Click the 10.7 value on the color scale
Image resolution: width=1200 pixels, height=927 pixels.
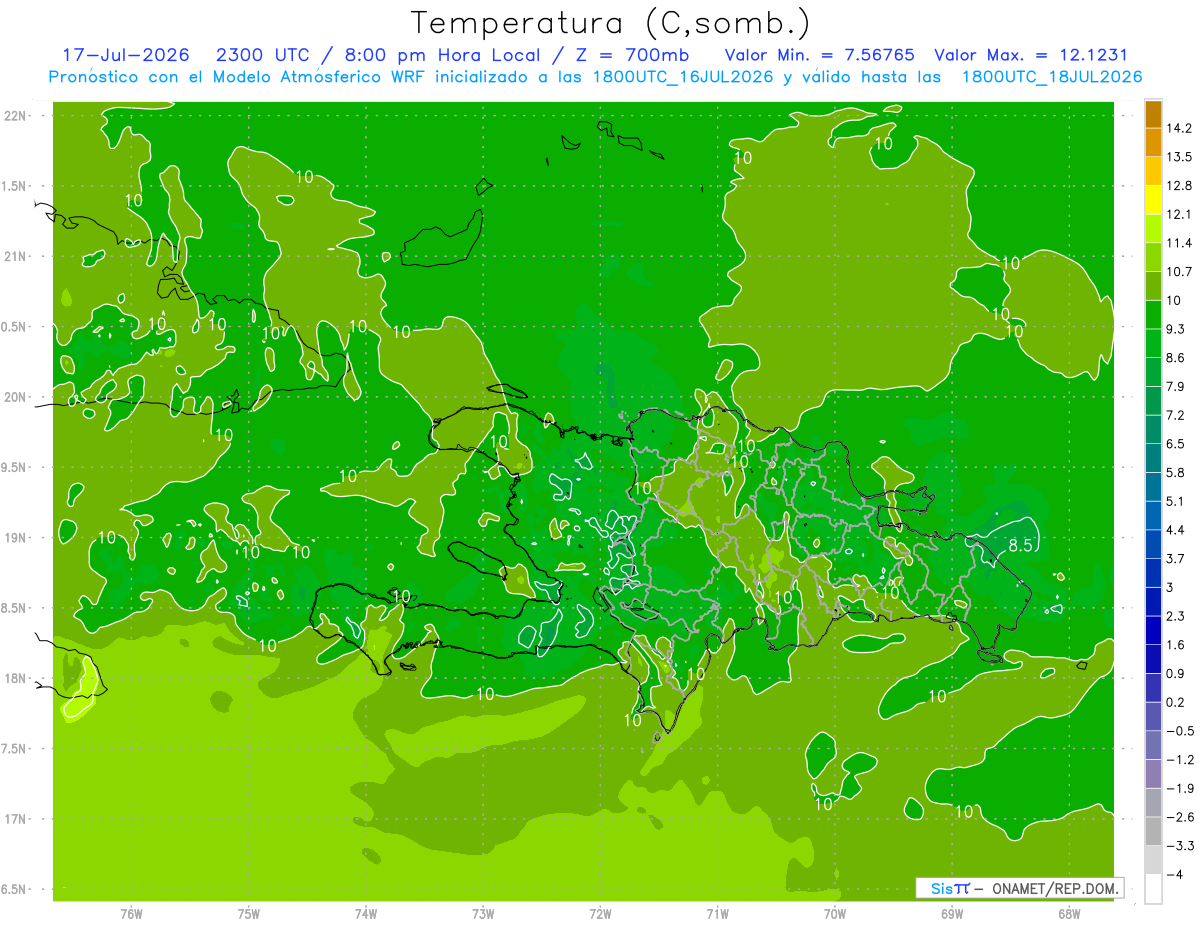tap(1180, 270)
